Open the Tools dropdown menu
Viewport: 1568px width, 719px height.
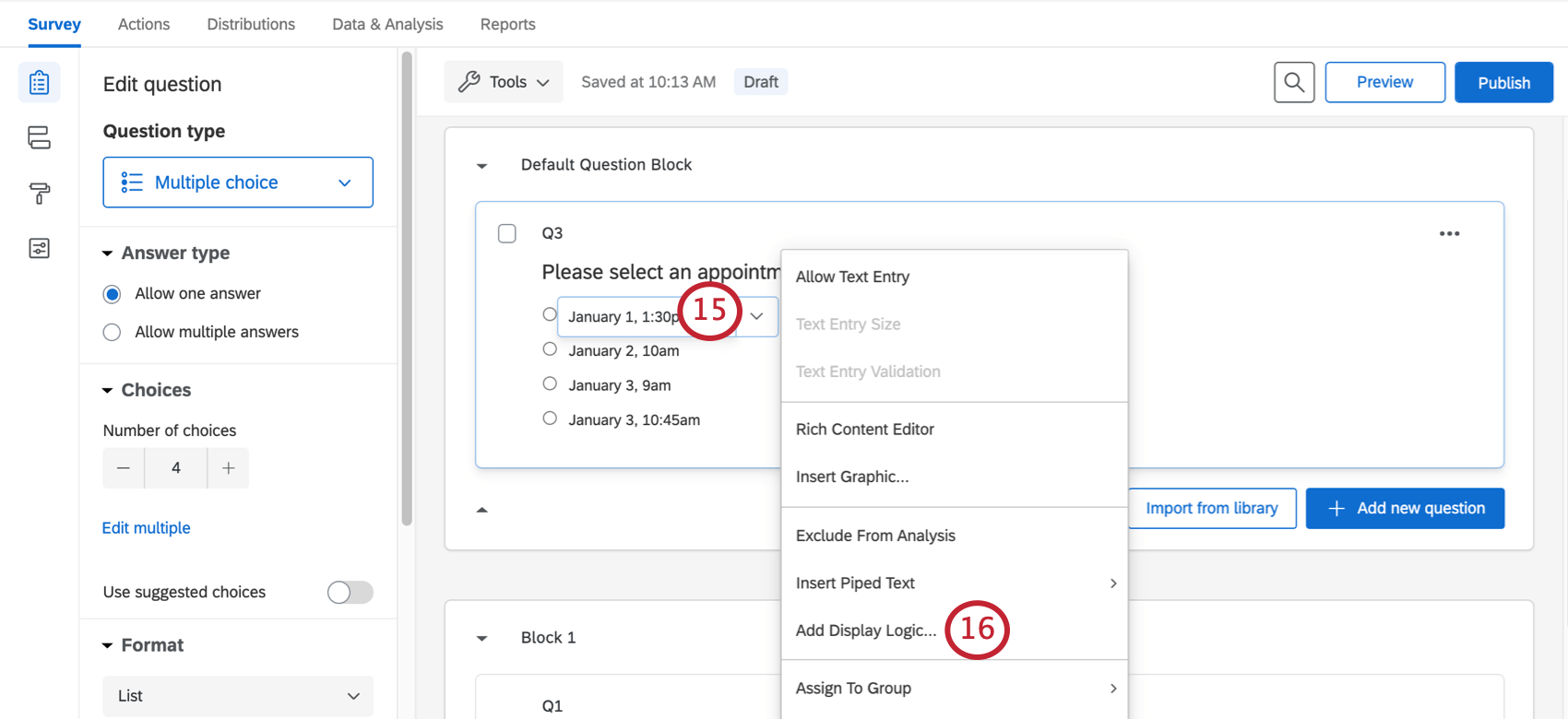[504, 82]
